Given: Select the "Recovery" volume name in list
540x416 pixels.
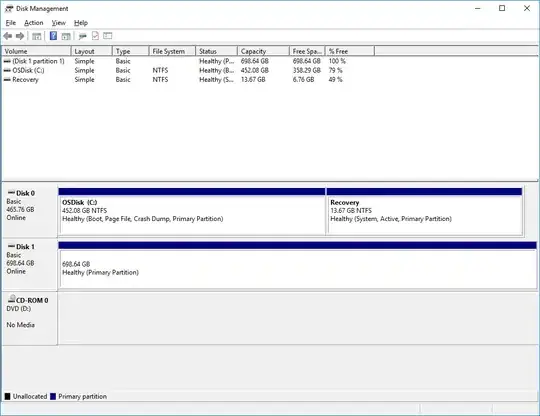Looking at the screenshot, I should 25,80.
